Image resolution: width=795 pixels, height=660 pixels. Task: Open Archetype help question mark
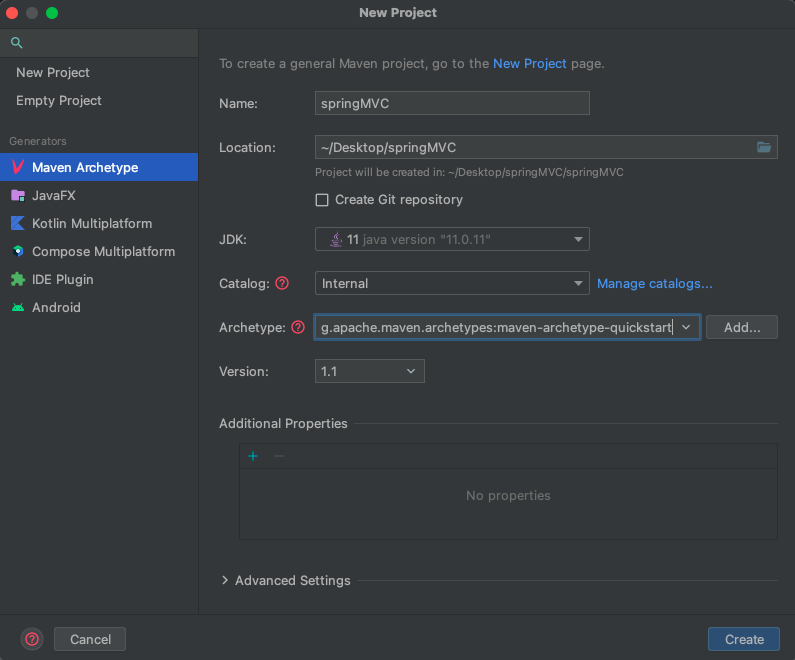298,327
